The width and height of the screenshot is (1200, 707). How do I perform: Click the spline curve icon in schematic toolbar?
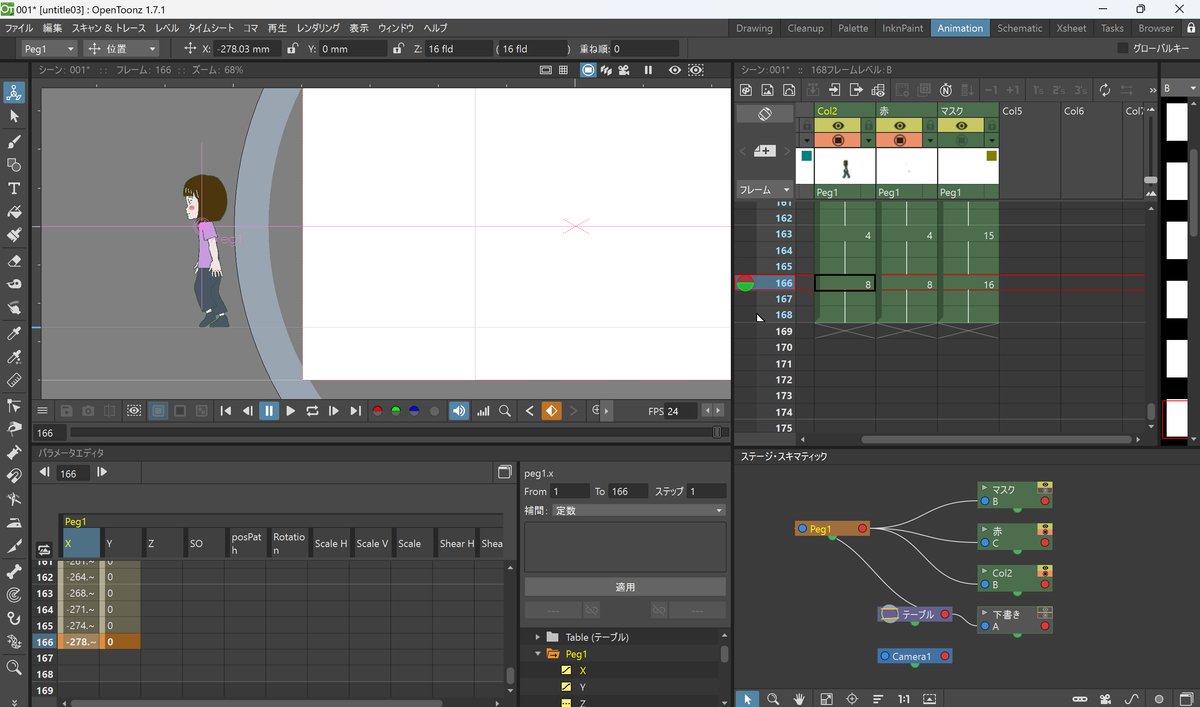click(1133, 698)
